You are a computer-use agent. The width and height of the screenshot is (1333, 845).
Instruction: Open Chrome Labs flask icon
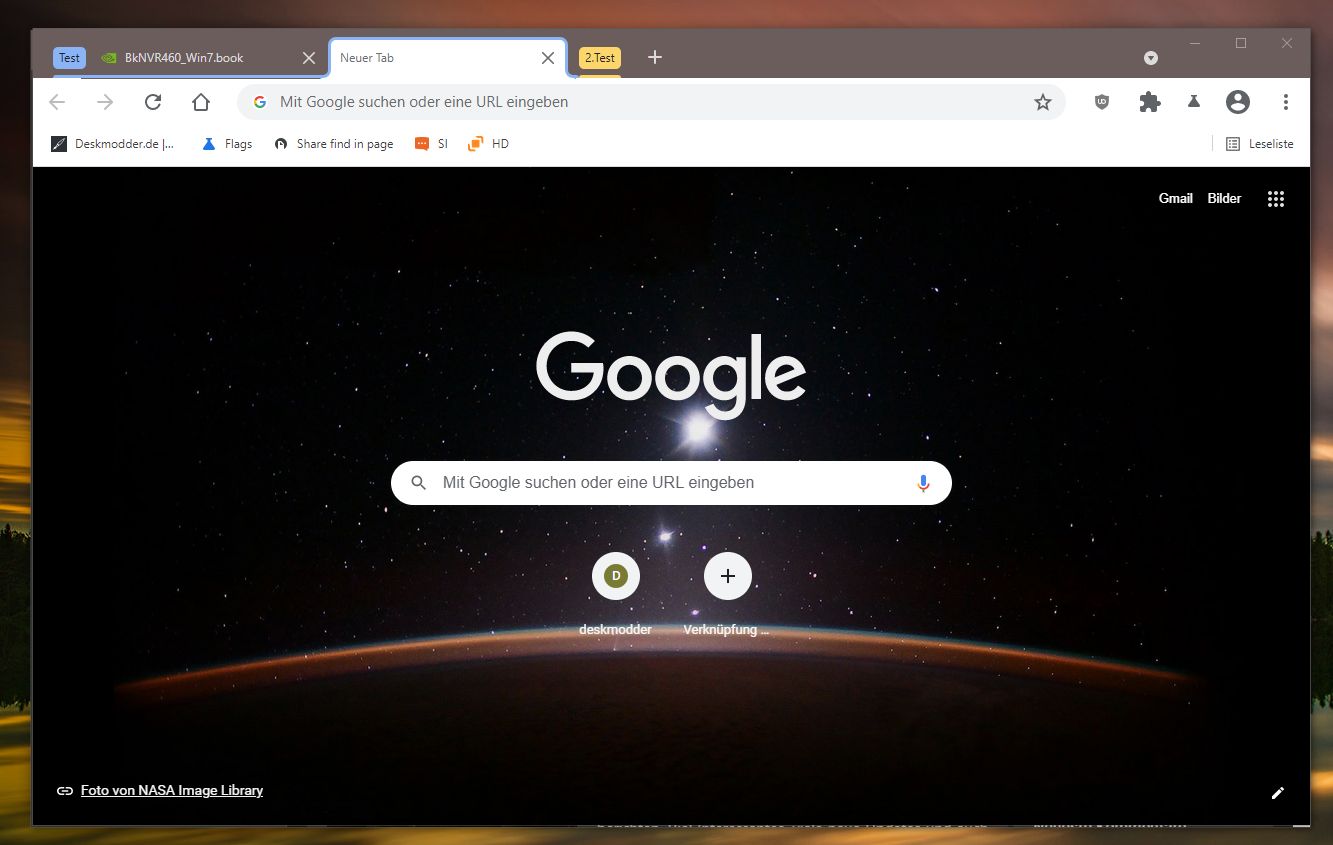tap(1194, 102)
